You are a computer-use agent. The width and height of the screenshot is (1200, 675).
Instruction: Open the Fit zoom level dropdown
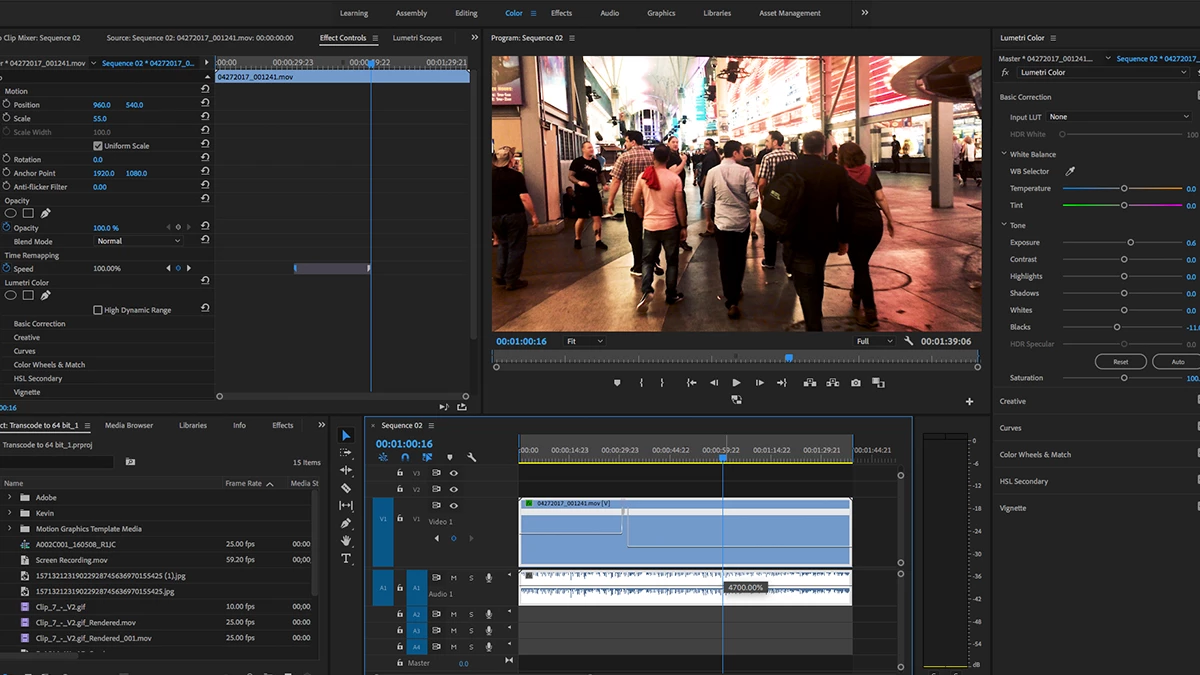coord(584,341)
